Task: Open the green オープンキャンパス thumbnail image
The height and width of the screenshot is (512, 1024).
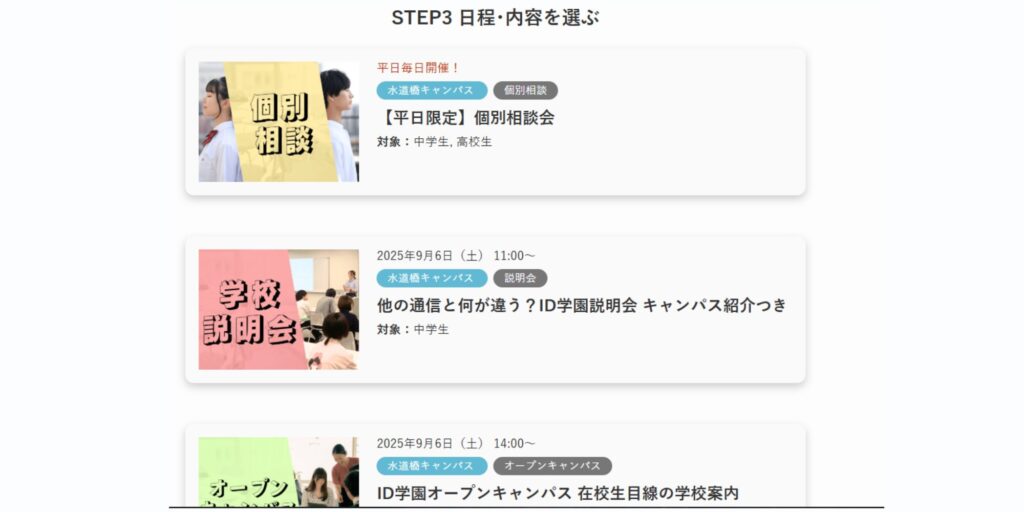Action: 279,472
